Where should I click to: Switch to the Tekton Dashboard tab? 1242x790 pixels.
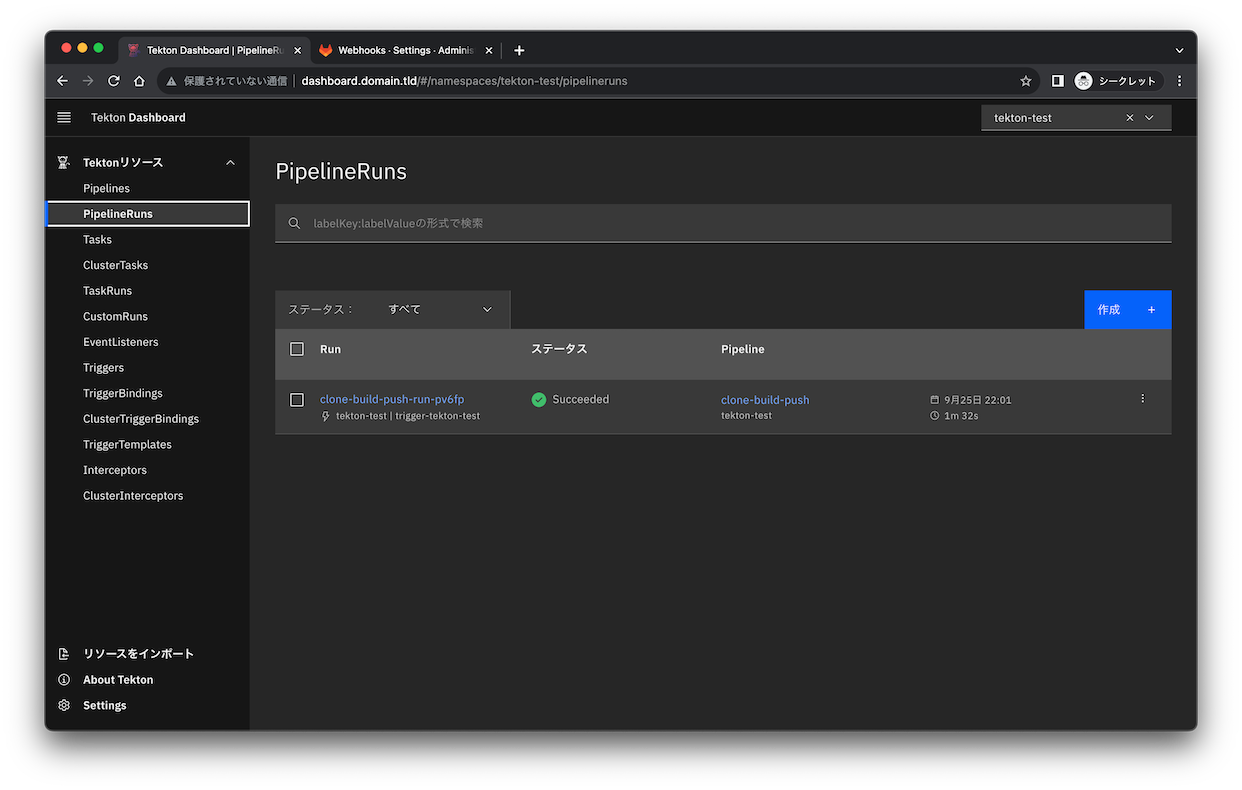tap(214, 50)
